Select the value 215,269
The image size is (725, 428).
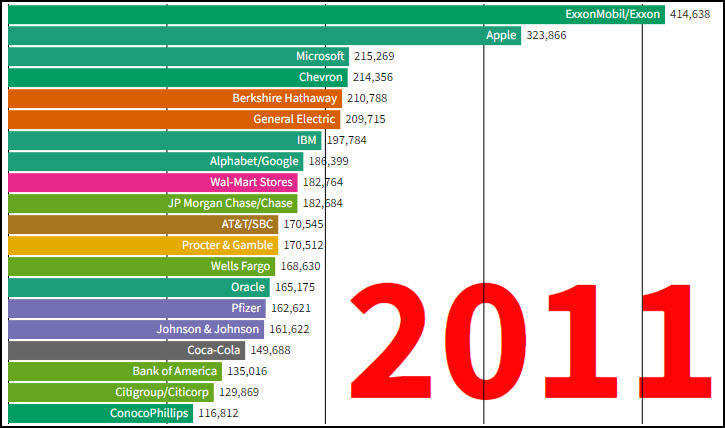374,56
